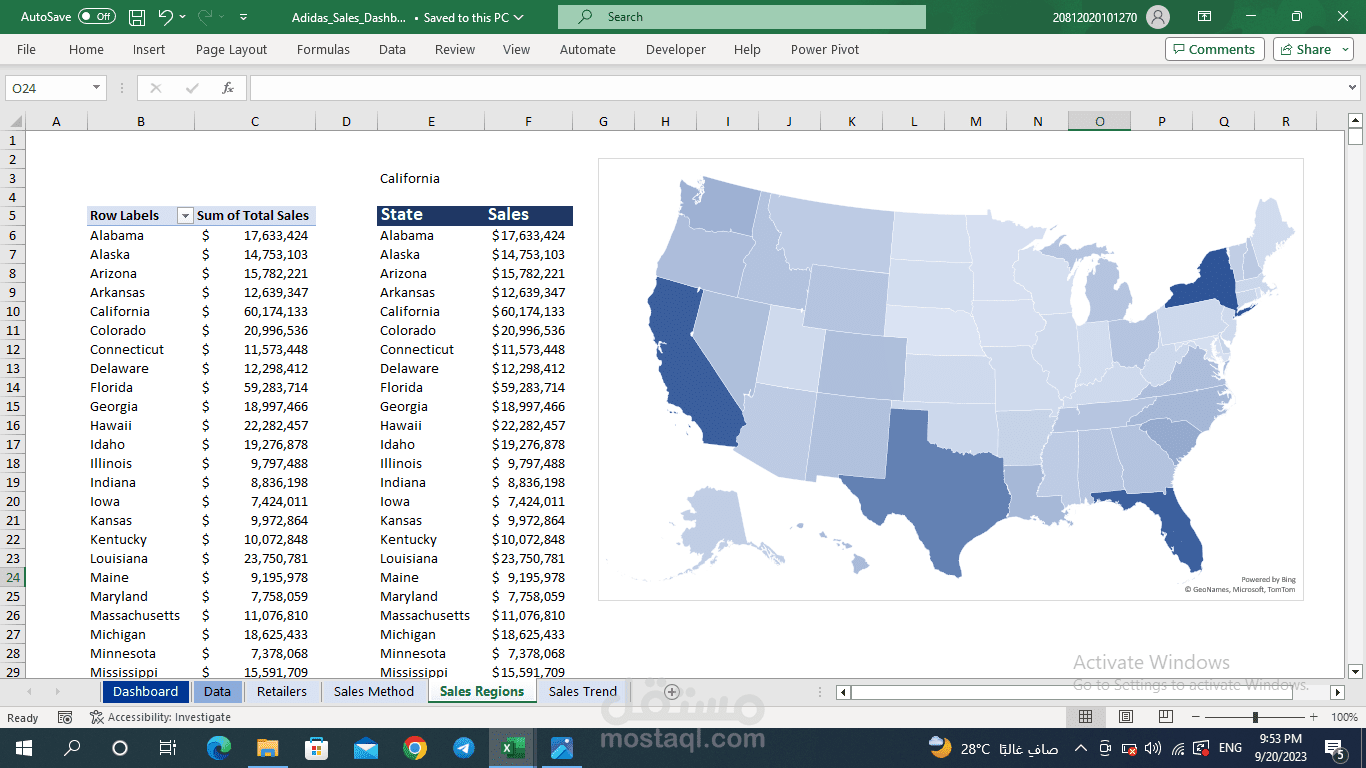The width and height of the screenshot is (1366, 768).
Task: Click the 100% zoom level
Action: click(x=1344, y=717)
